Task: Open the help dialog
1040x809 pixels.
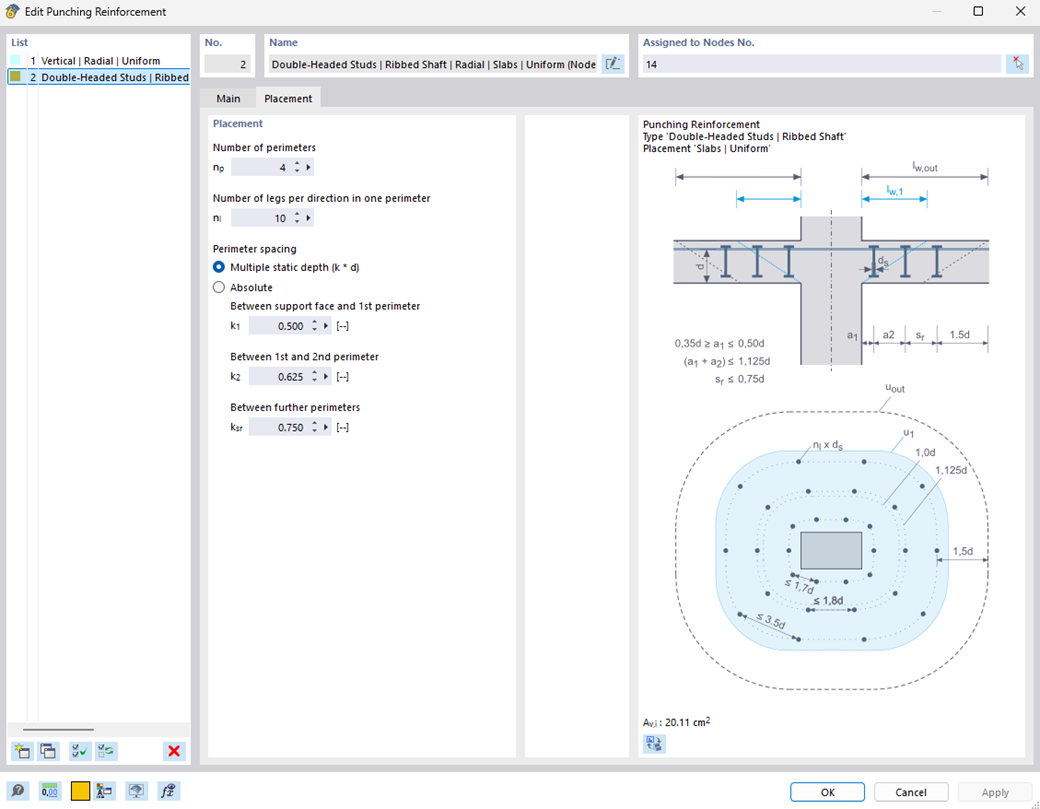Action: pyautogui.click(x=20, y=791)
